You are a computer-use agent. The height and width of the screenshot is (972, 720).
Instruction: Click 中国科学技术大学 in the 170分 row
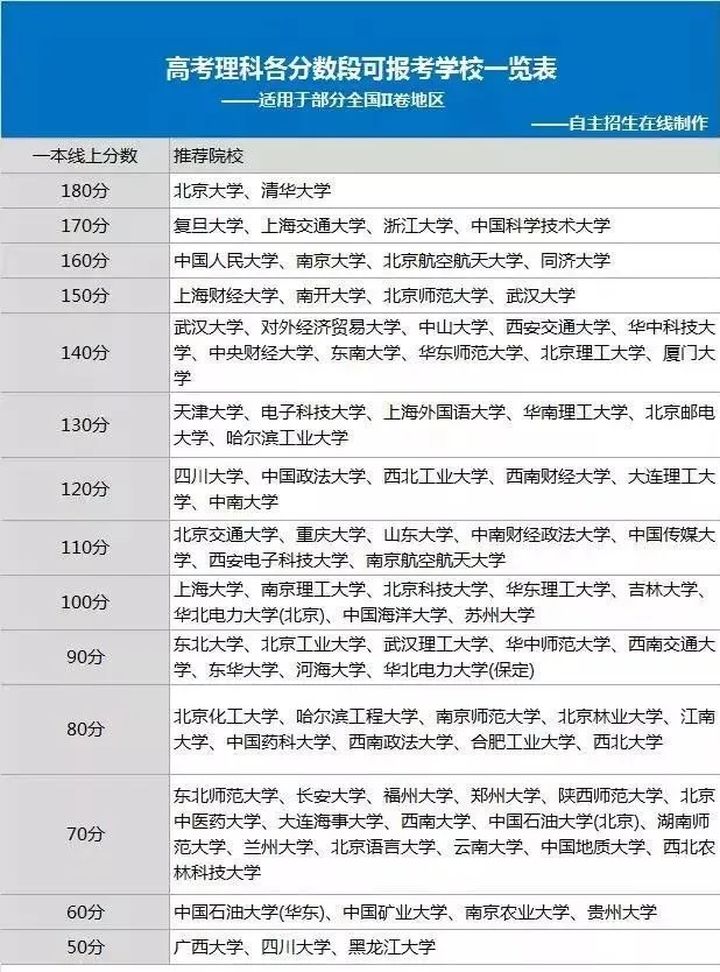pyautogui.click(x=541, y=225)
